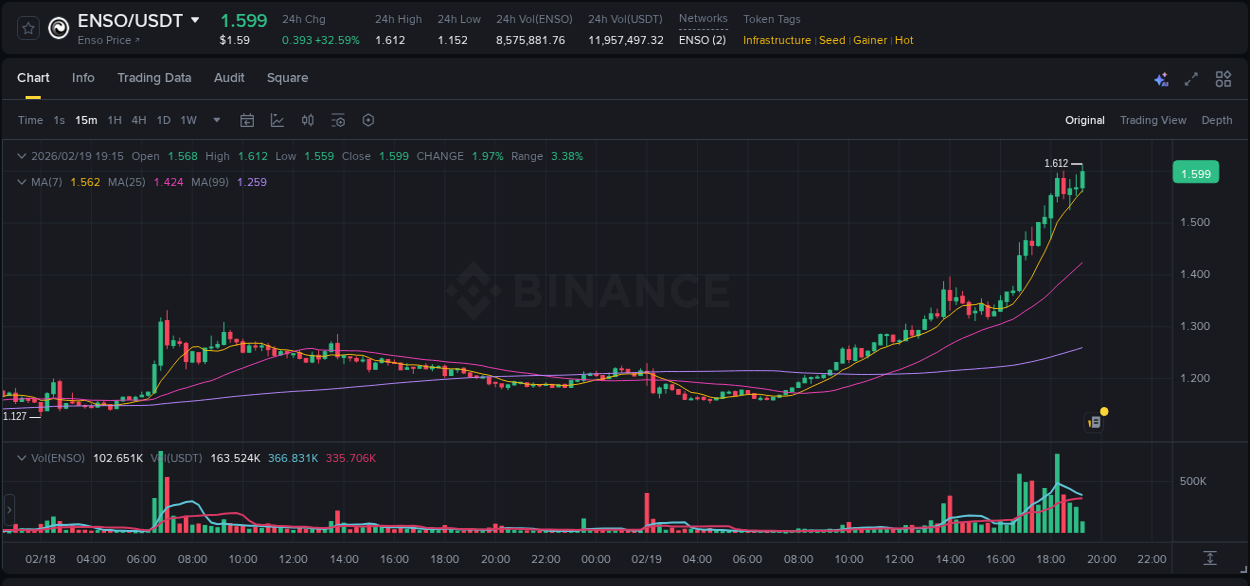Click the ENSO (2) networks label

pos(701,40)
